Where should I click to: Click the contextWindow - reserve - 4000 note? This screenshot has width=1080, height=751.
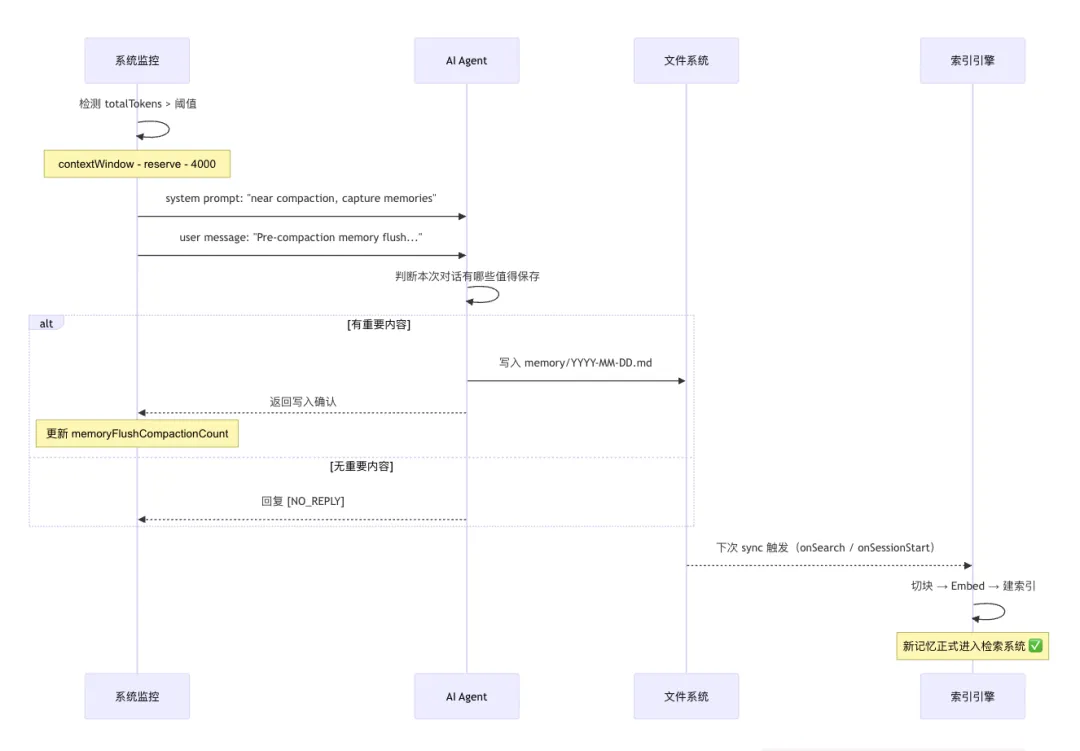pyautogui.click(x=137, y=164)
